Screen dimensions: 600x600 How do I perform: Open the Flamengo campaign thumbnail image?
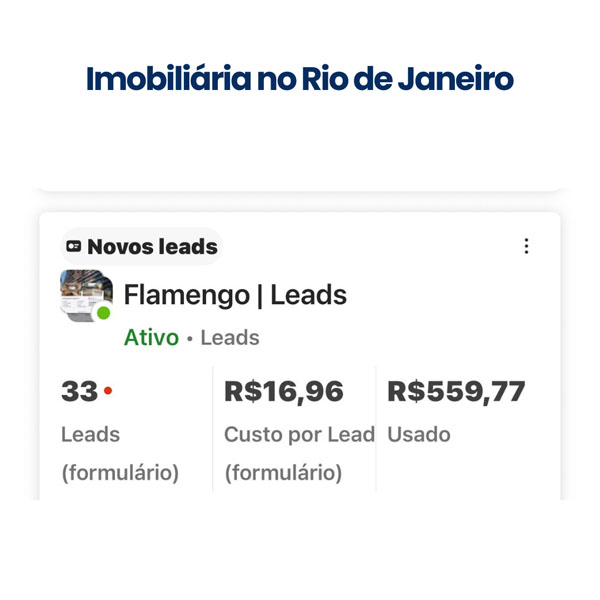click(x=85, y=294)
